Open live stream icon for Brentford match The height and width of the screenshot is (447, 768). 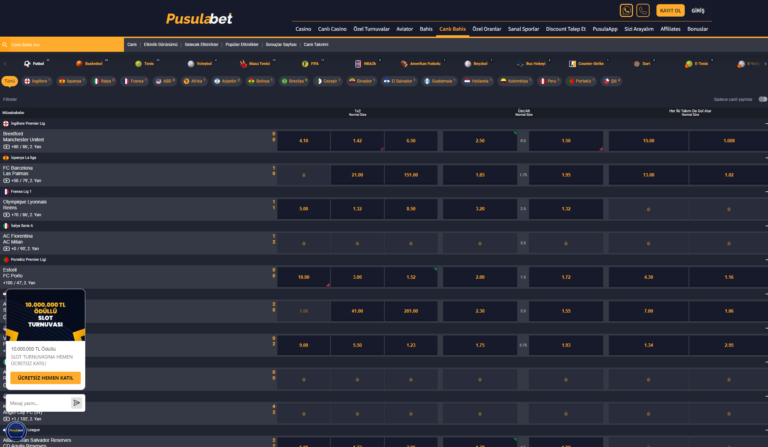pos(6,145)
